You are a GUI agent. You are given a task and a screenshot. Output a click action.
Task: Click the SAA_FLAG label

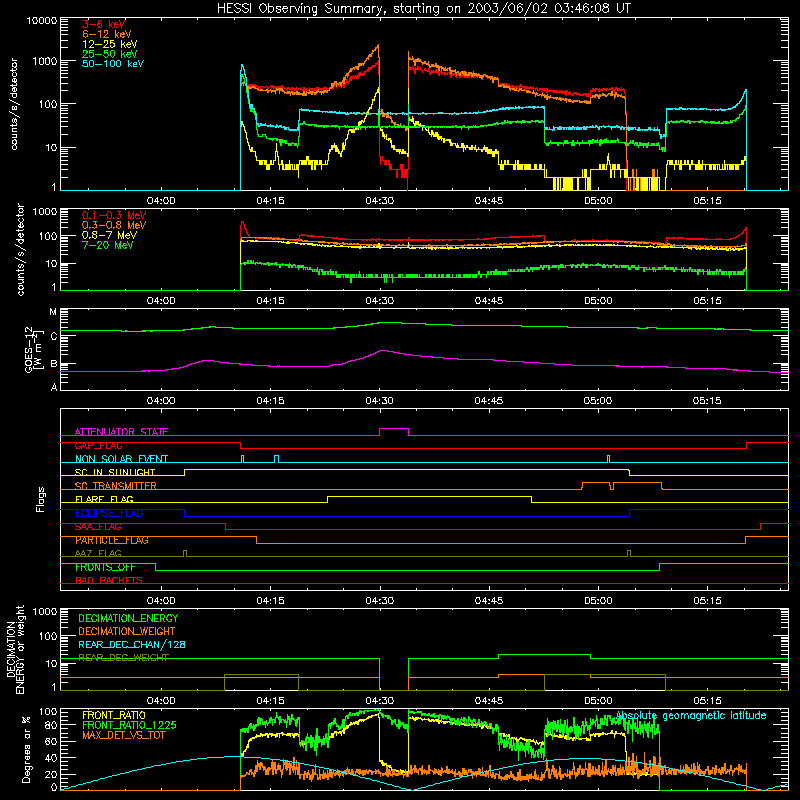coord(98,527)
